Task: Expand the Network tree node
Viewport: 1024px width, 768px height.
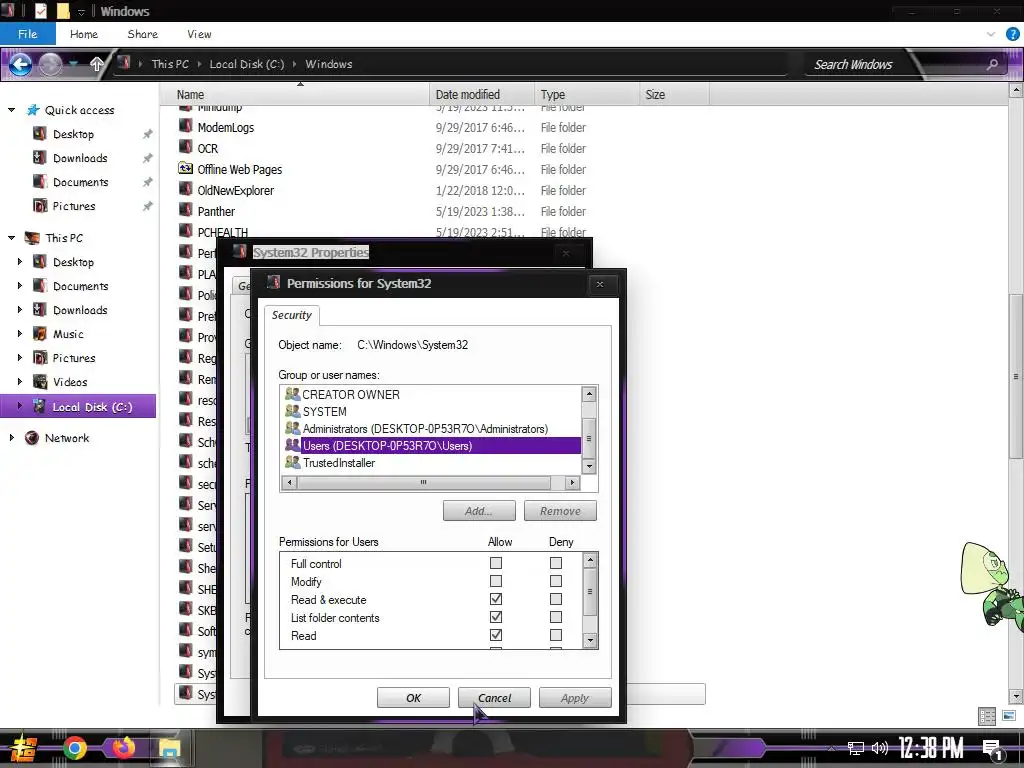Action: click(x=11, y=438)
